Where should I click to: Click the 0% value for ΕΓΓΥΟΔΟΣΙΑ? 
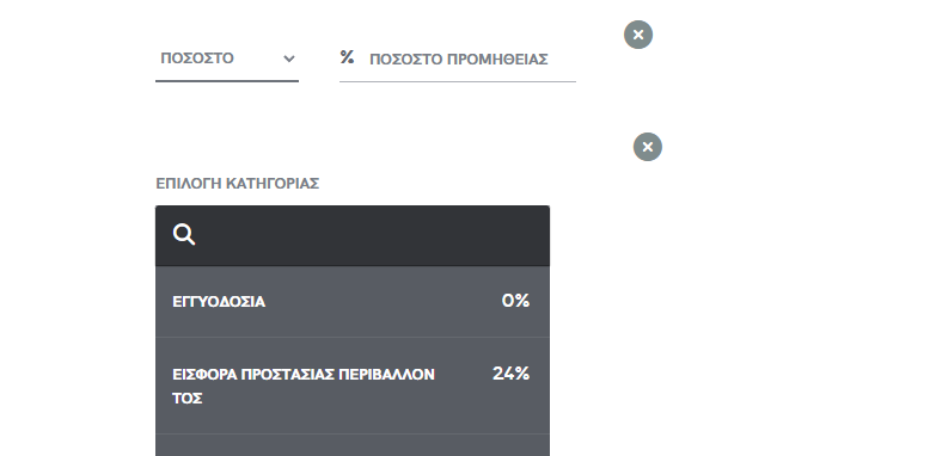click(x=516, y=300)
